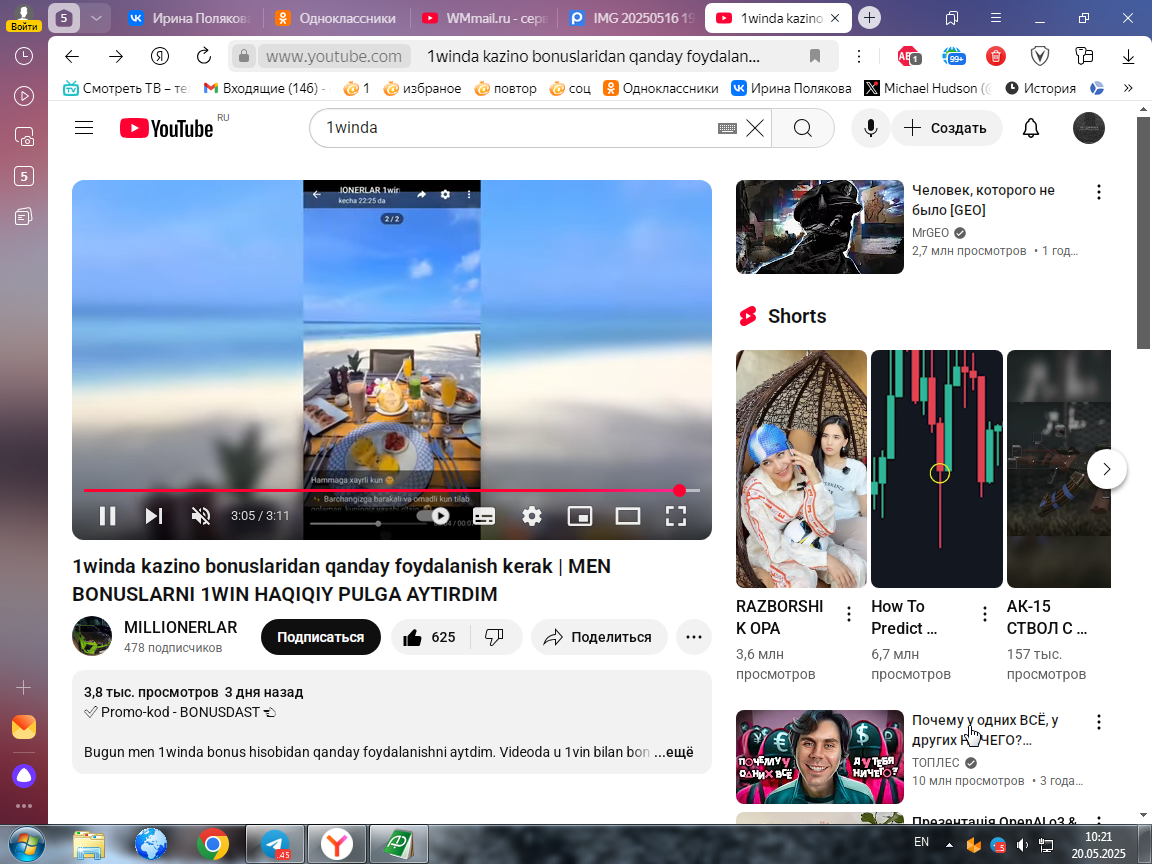The image size is (1152, 864).
Task: Subscribe with the Подписаться button
Action: click(x=320, y=637)
